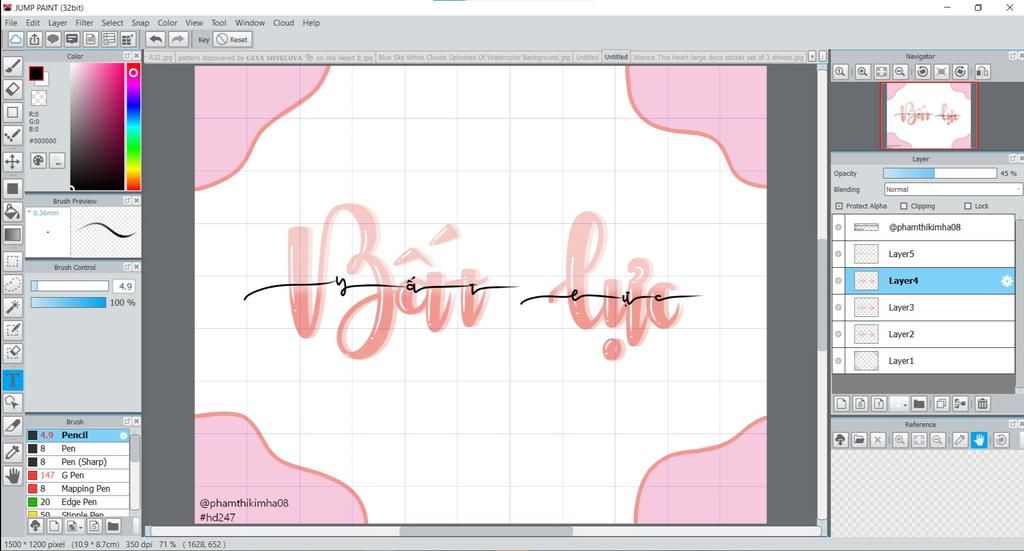Open add-layer type dropdown in Layer panel
1024x551 pixels.
899,403
